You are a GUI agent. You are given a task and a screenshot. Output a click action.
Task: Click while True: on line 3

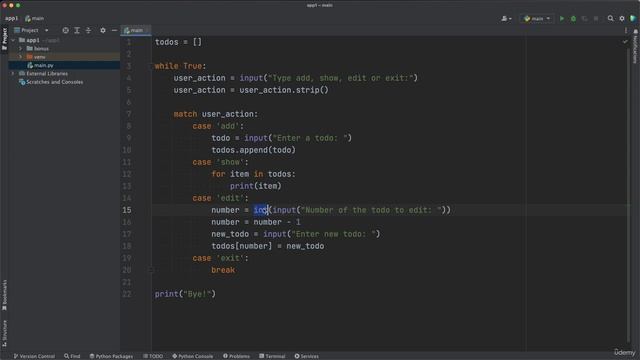click(x=180, y=66)
